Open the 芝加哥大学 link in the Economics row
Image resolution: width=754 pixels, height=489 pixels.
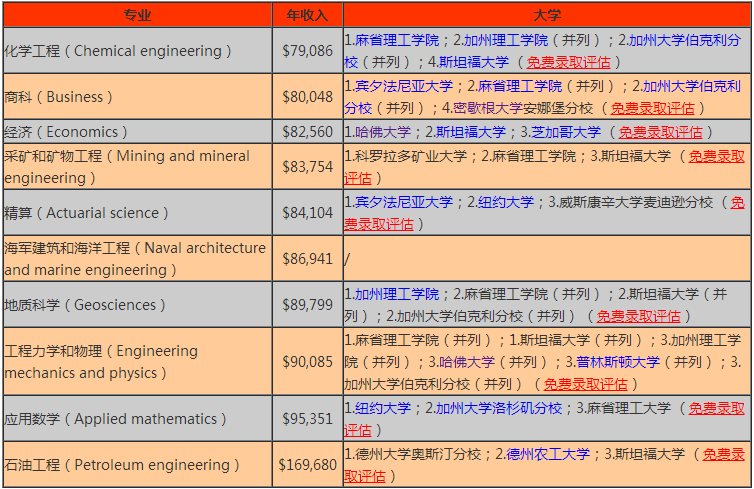pyautogui.click(x=566, y=132)
